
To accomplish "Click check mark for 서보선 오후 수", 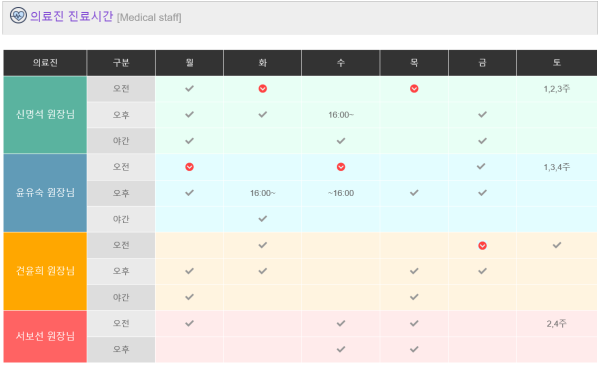I will click(341, 349).
